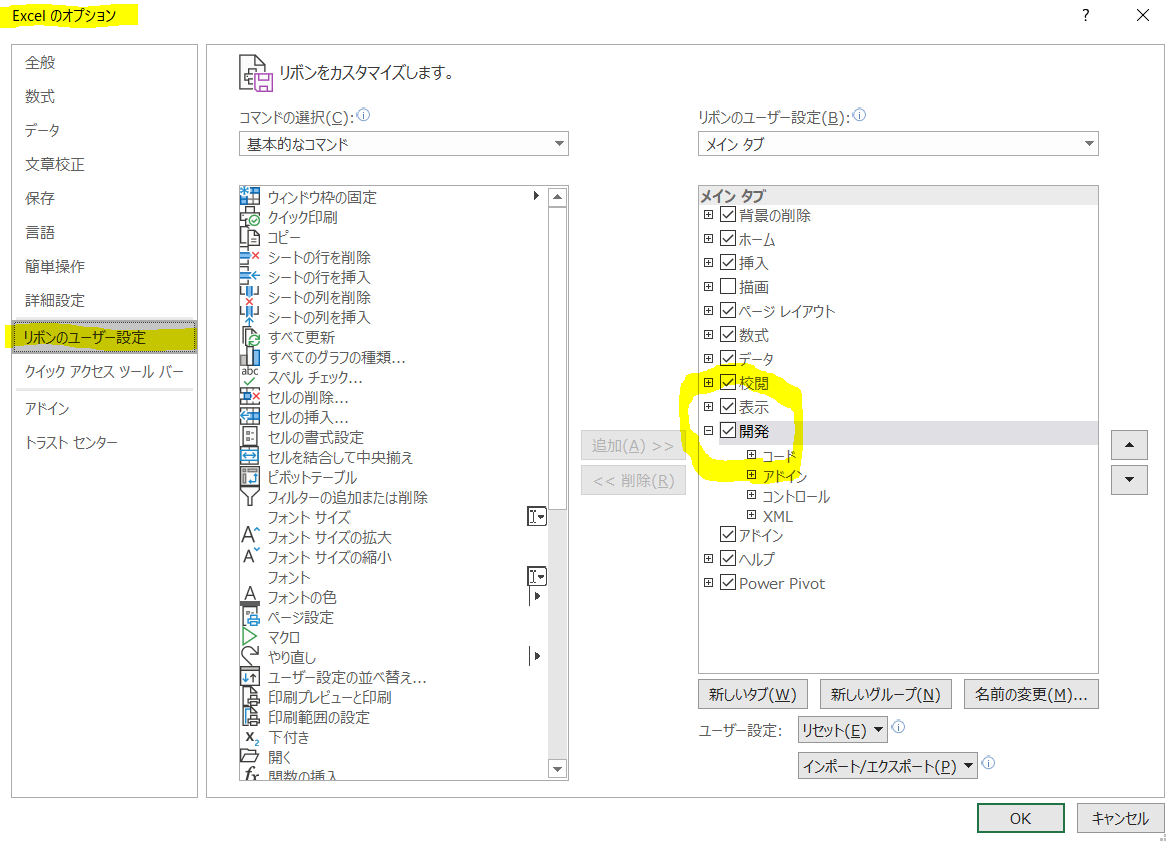Viewport: 1166px width, 843px height.
Task: Click the セルを結合して中央揃え icon
Action: click(x=250, y=456)
